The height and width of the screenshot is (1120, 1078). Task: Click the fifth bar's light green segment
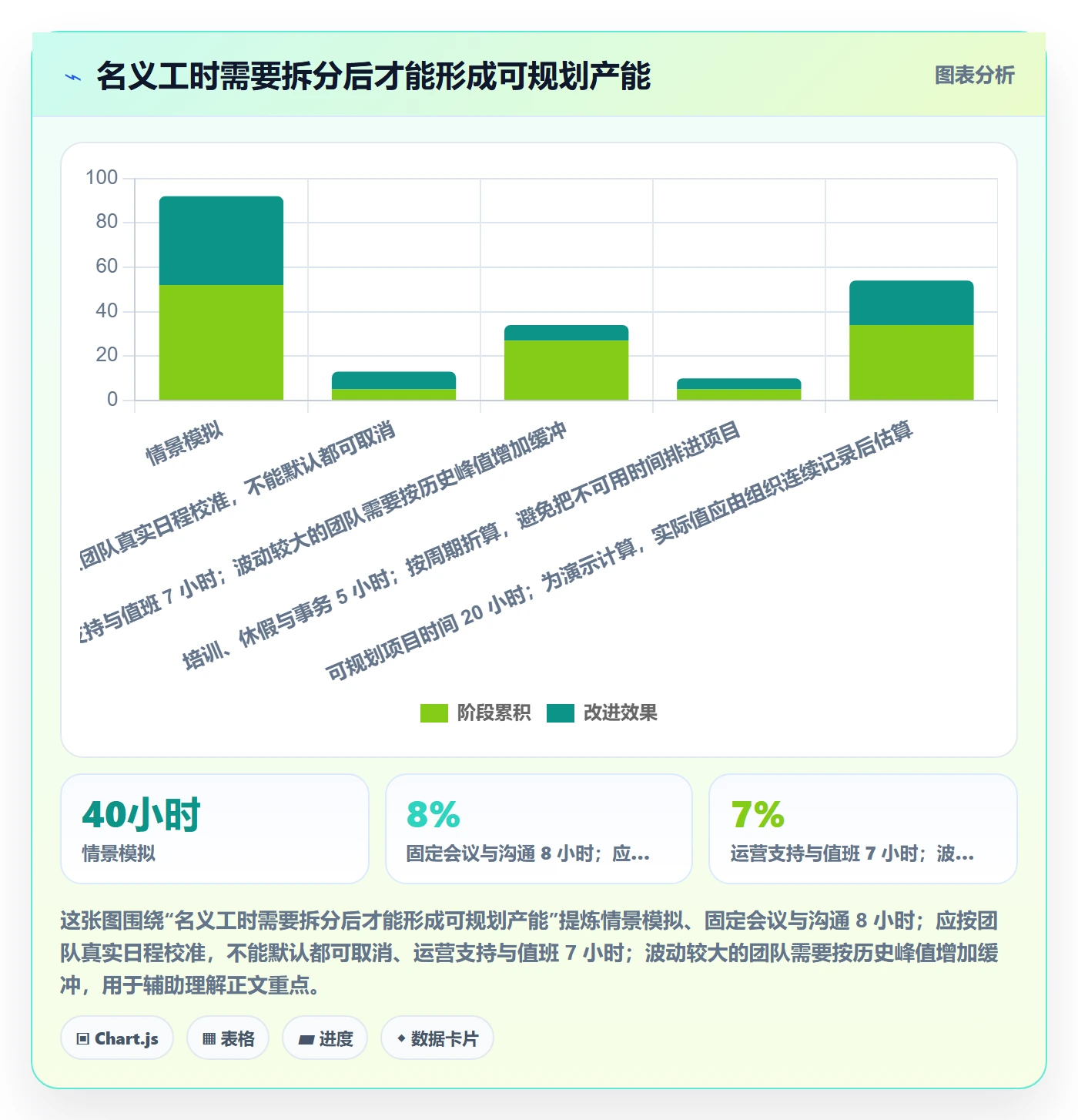click(x=911, y=363)
